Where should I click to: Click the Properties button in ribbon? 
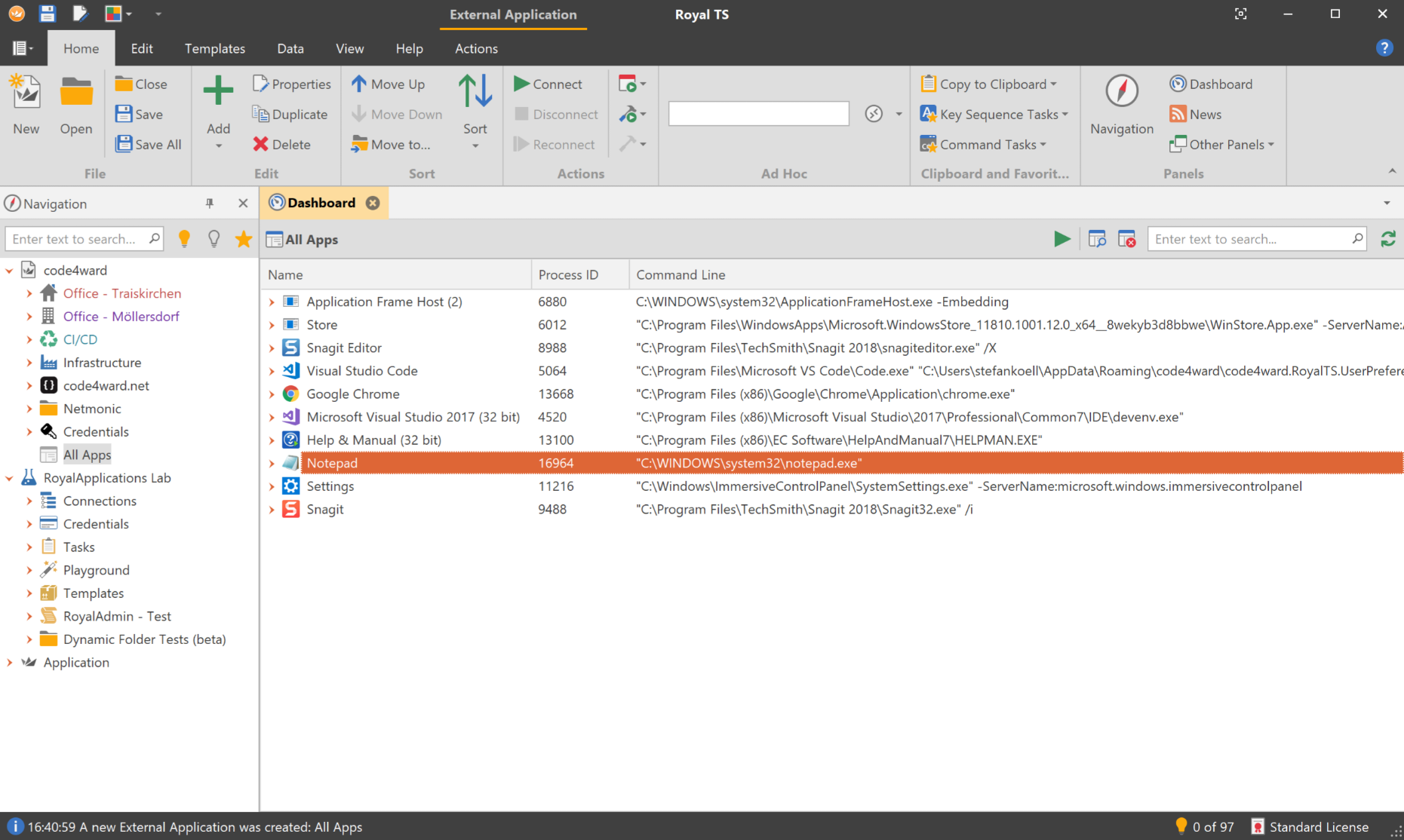click(292, 84)
